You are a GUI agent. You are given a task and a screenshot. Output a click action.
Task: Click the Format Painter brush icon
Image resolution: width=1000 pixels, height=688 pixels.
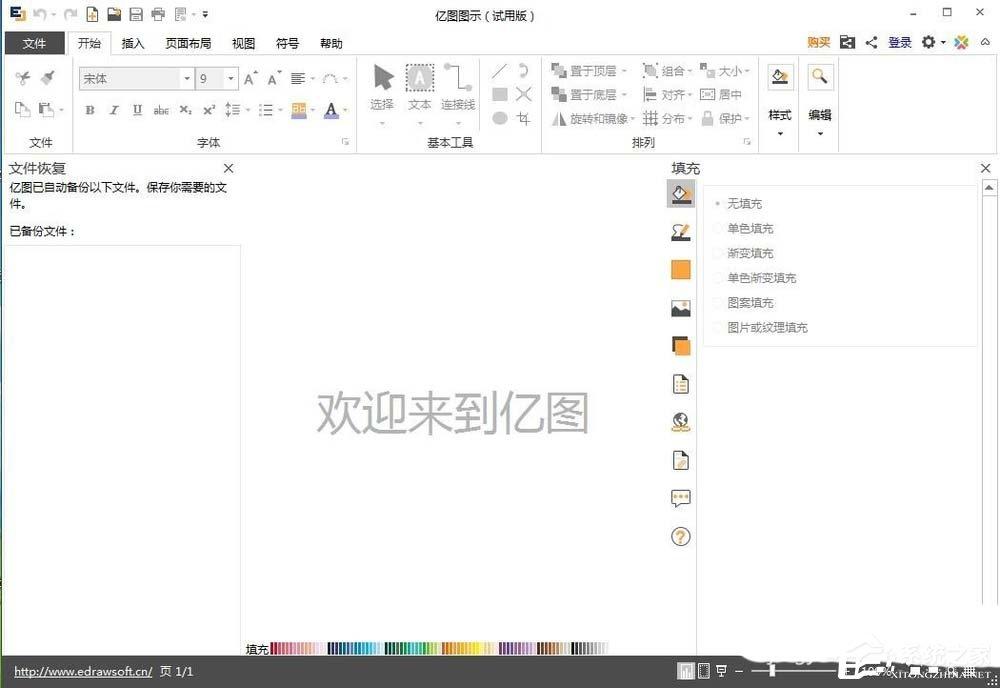47,78
